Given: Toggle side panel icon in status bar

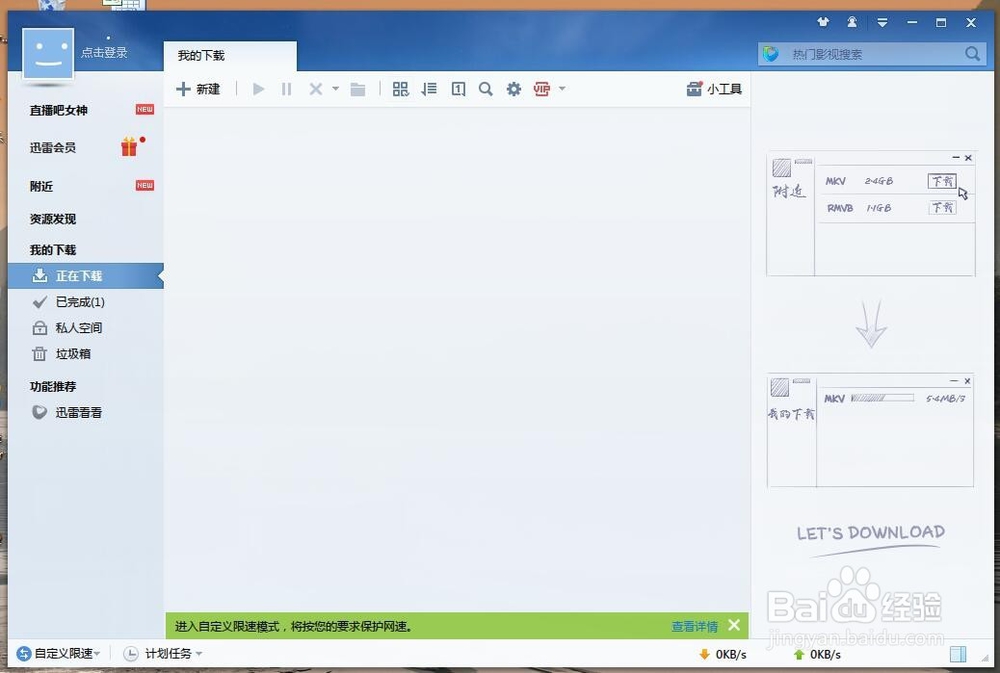Looking at the screenshot, I should pyautogui.click(x=957, y=654).
